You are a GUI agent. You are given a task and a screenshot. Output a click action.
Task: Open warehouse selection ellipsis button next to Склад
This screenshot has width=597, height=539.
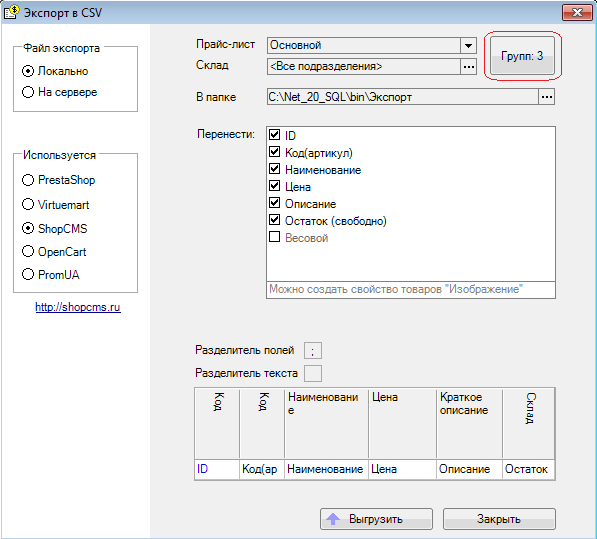[469, 67]
